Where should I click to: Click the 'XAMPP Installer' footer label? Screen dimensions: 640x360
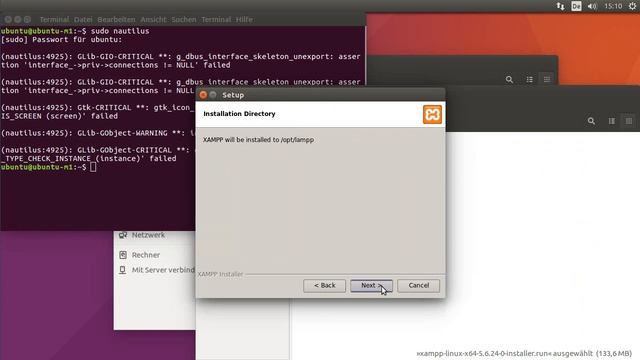(x=220, y=274)
